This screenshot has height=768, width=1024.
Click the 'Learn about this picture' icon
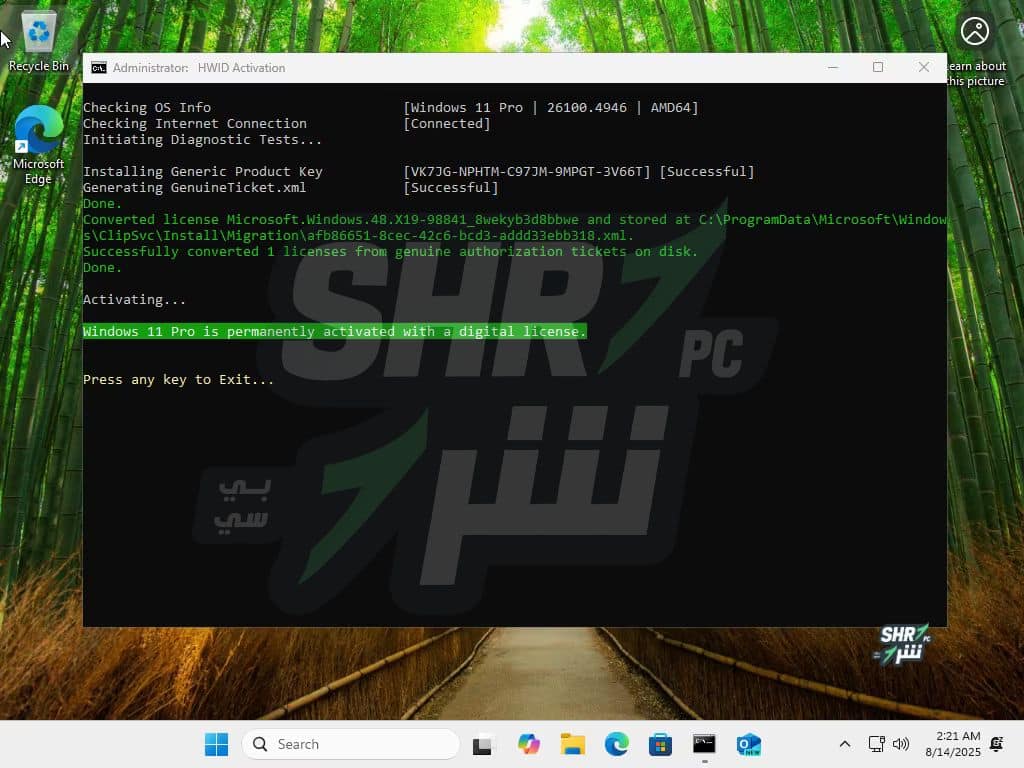point(975,31)
